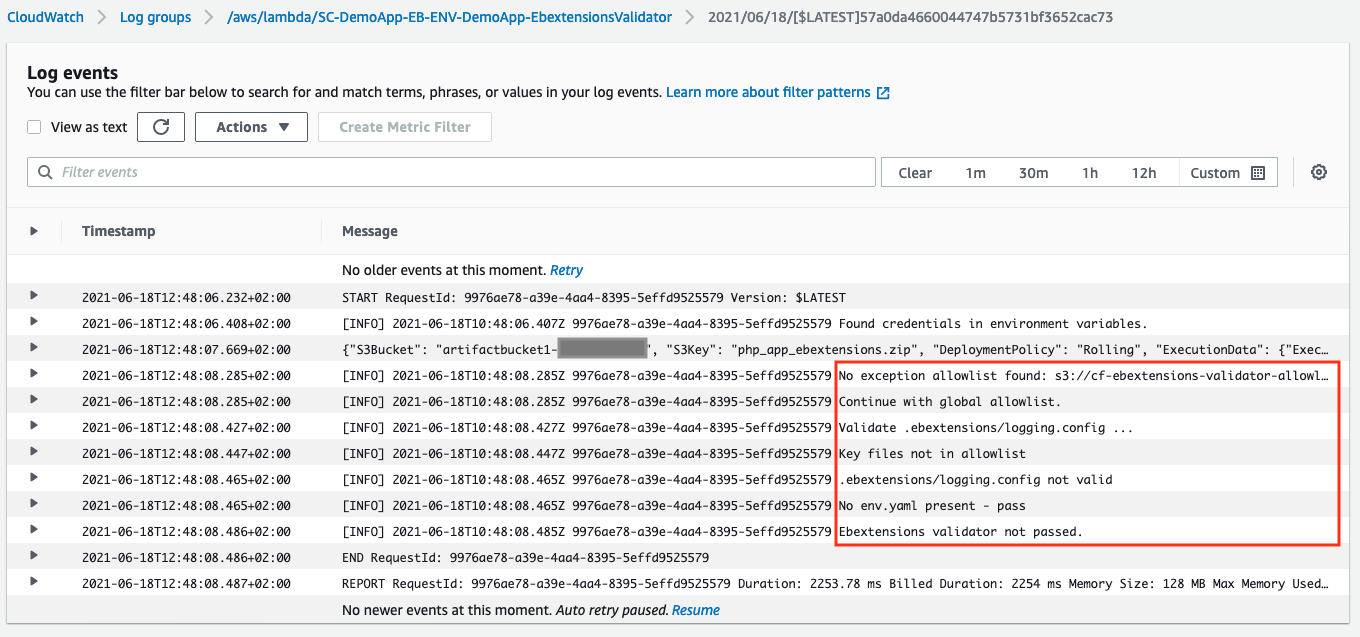
Task: Expand the Key files not in allowlist row
Action: pyautogui.click(x=34, y=452)
